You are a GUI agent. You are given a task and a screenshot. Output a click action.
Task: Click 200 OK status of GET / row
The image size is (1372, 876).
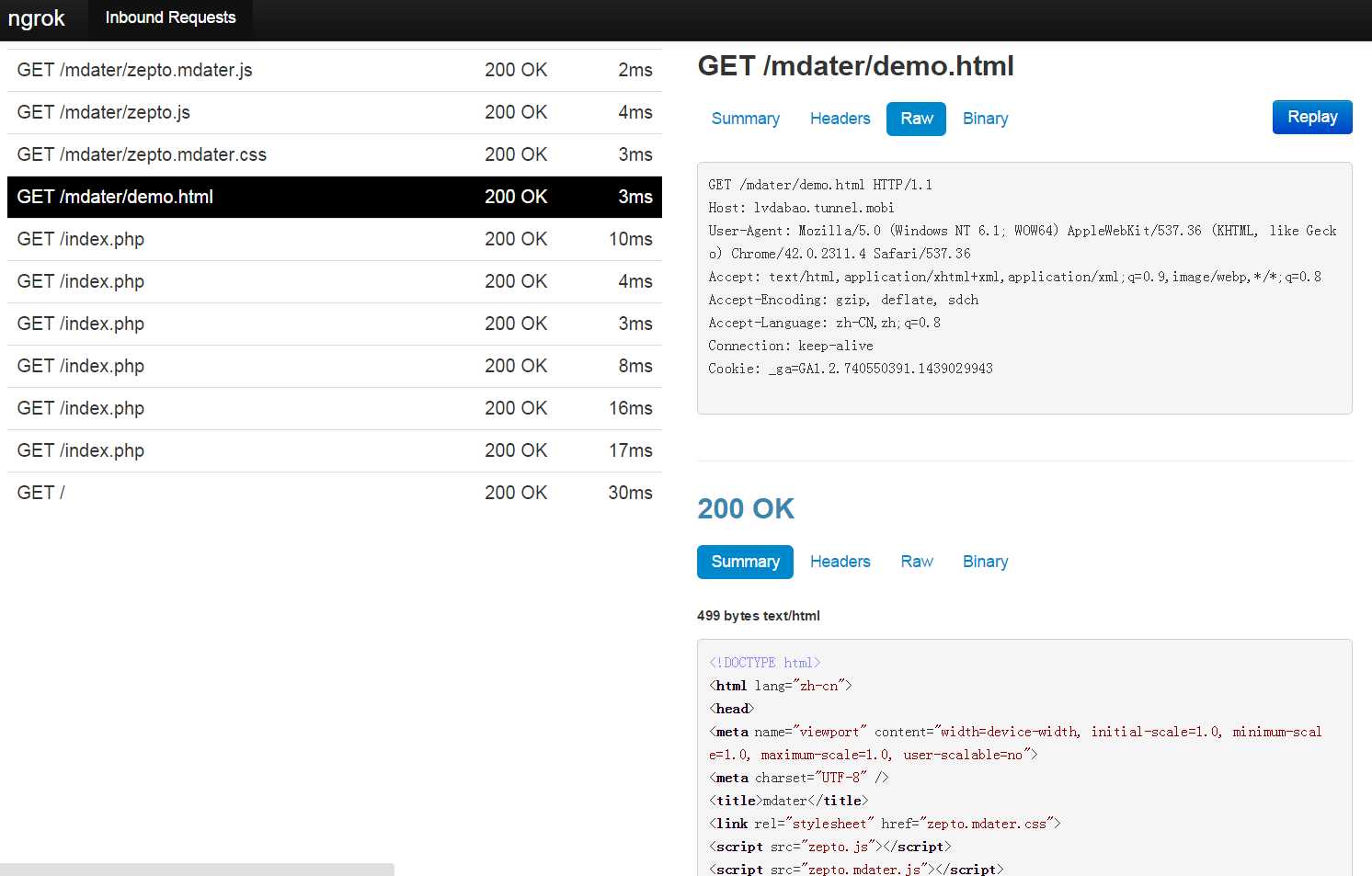coord(516,493)
